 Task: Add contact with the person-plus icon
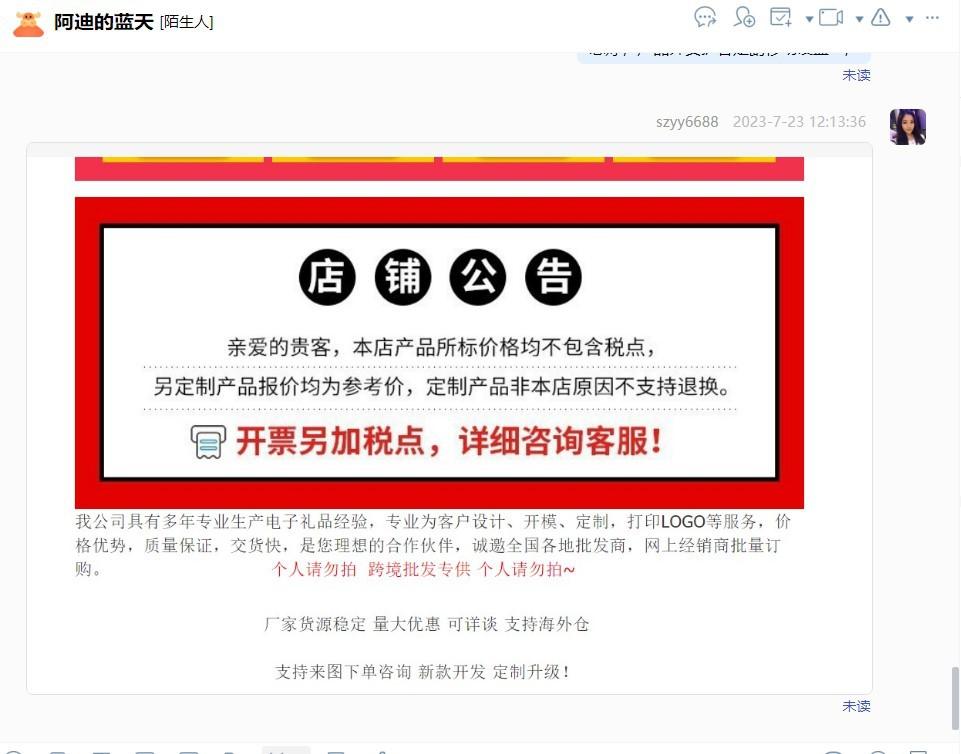pyautogui.click(x=744, y=17)
